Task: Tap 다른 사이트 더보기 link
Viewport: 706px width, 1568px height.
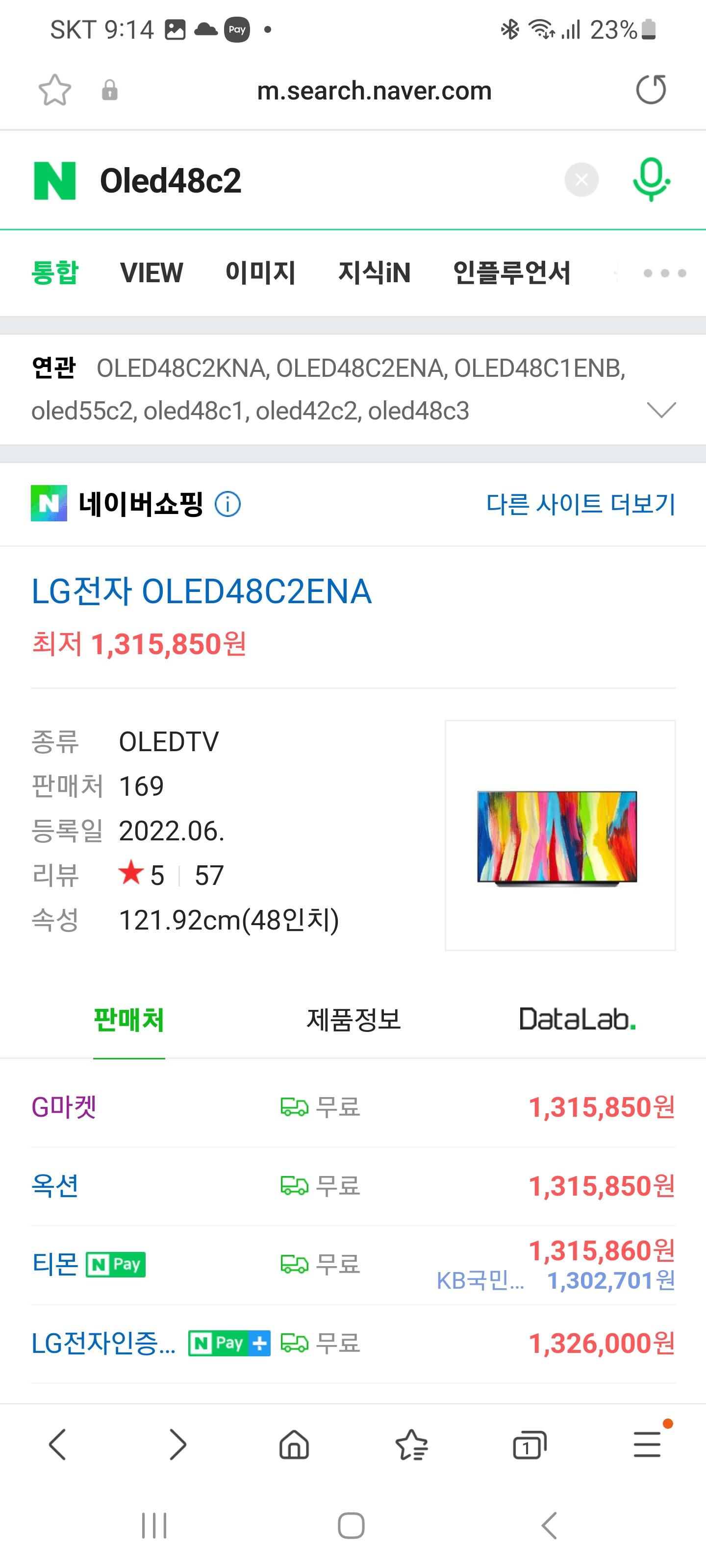Action: (580, 504)
